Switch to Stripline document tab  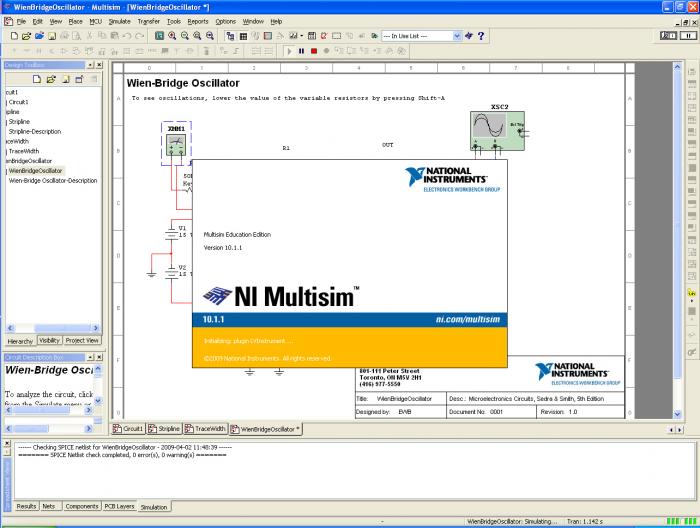click(164, 428)
